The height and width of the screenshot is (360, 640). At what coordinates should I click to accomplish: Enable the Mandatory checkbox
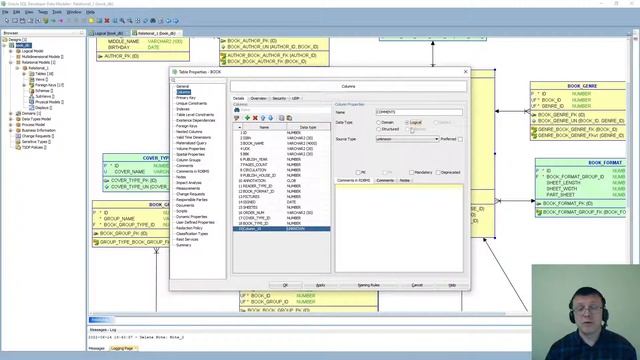coord(411,172)
